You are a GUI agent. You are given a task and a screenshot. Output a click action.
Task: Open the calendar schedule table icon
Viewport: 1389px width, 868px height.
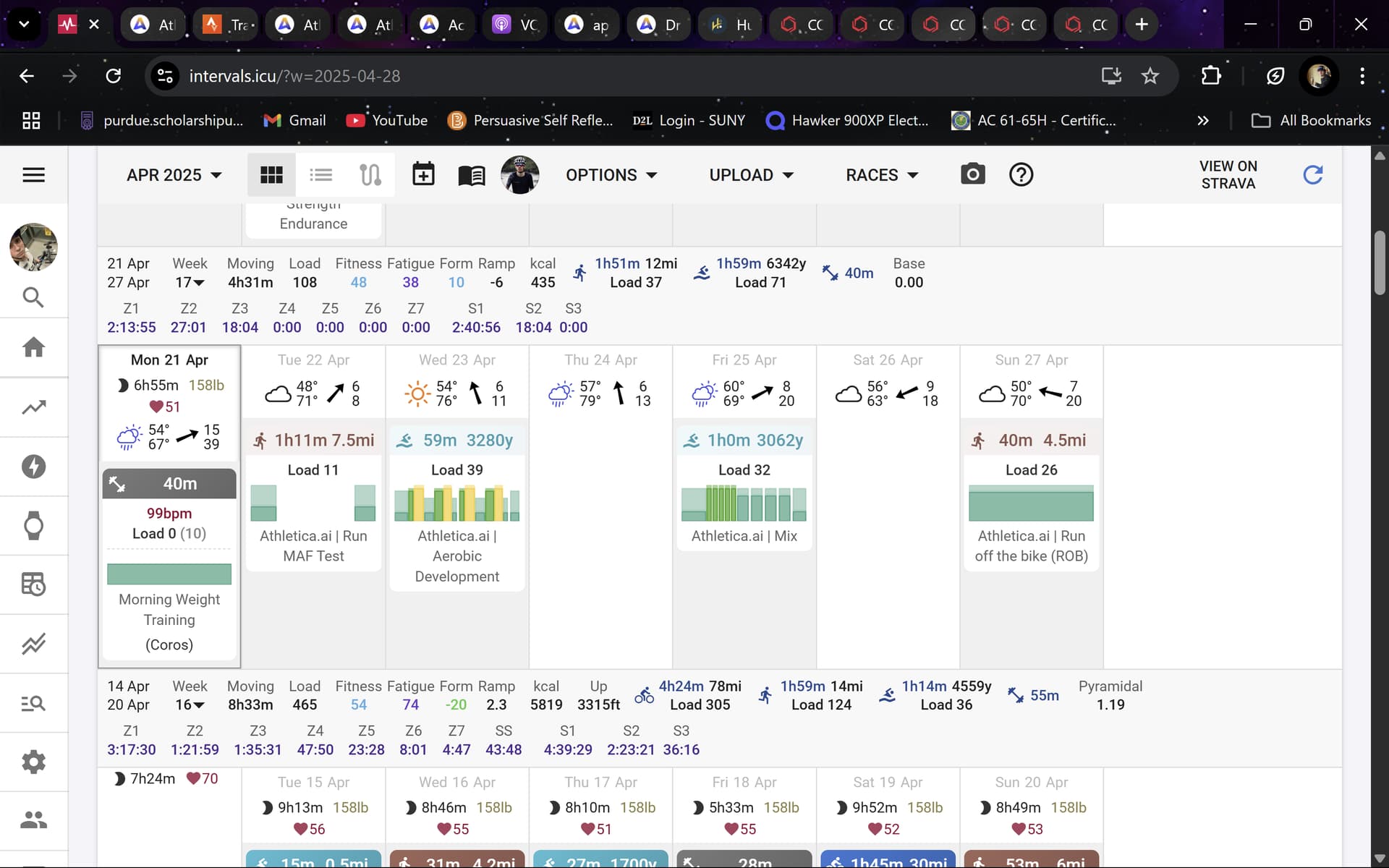(33, 584)
